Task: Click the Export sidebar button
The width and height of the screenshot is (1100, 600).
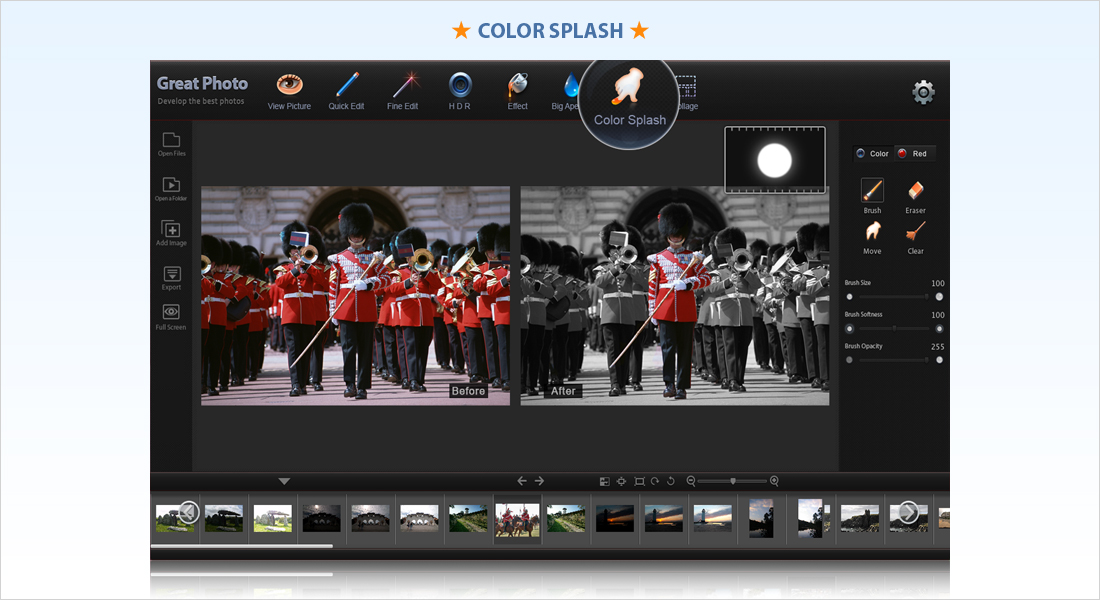Action: pyautogui.click(x=171, y=274)
